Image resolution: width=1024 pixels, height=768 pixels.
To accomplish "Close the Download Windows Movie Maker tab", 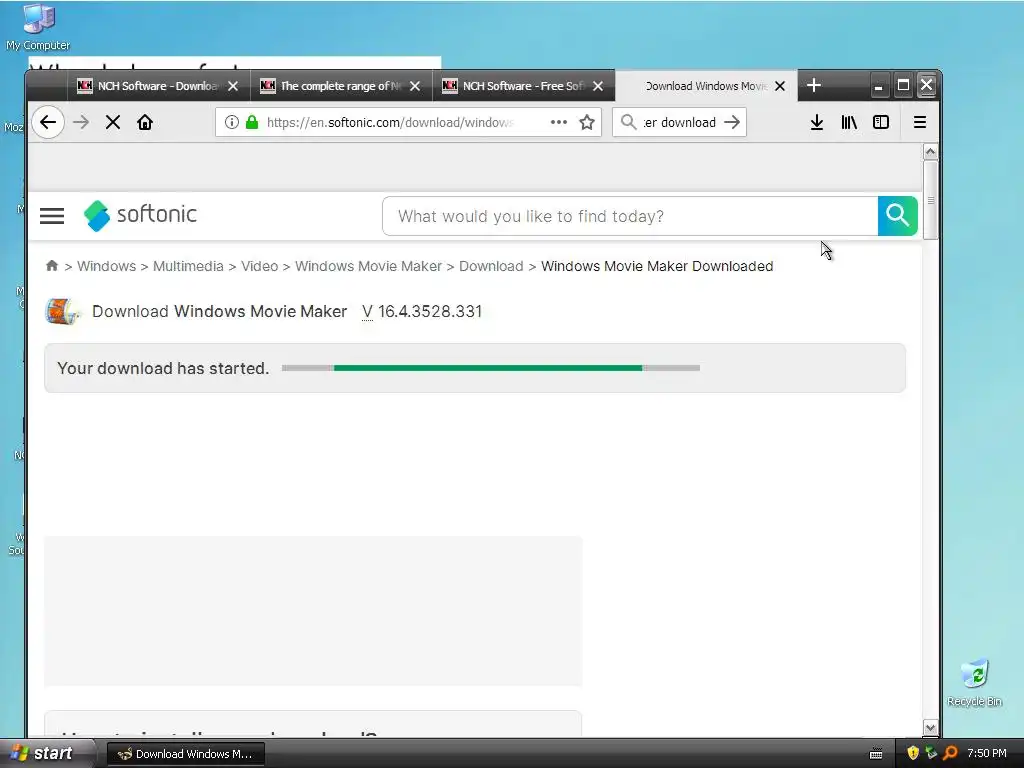I will coord(780,86).
